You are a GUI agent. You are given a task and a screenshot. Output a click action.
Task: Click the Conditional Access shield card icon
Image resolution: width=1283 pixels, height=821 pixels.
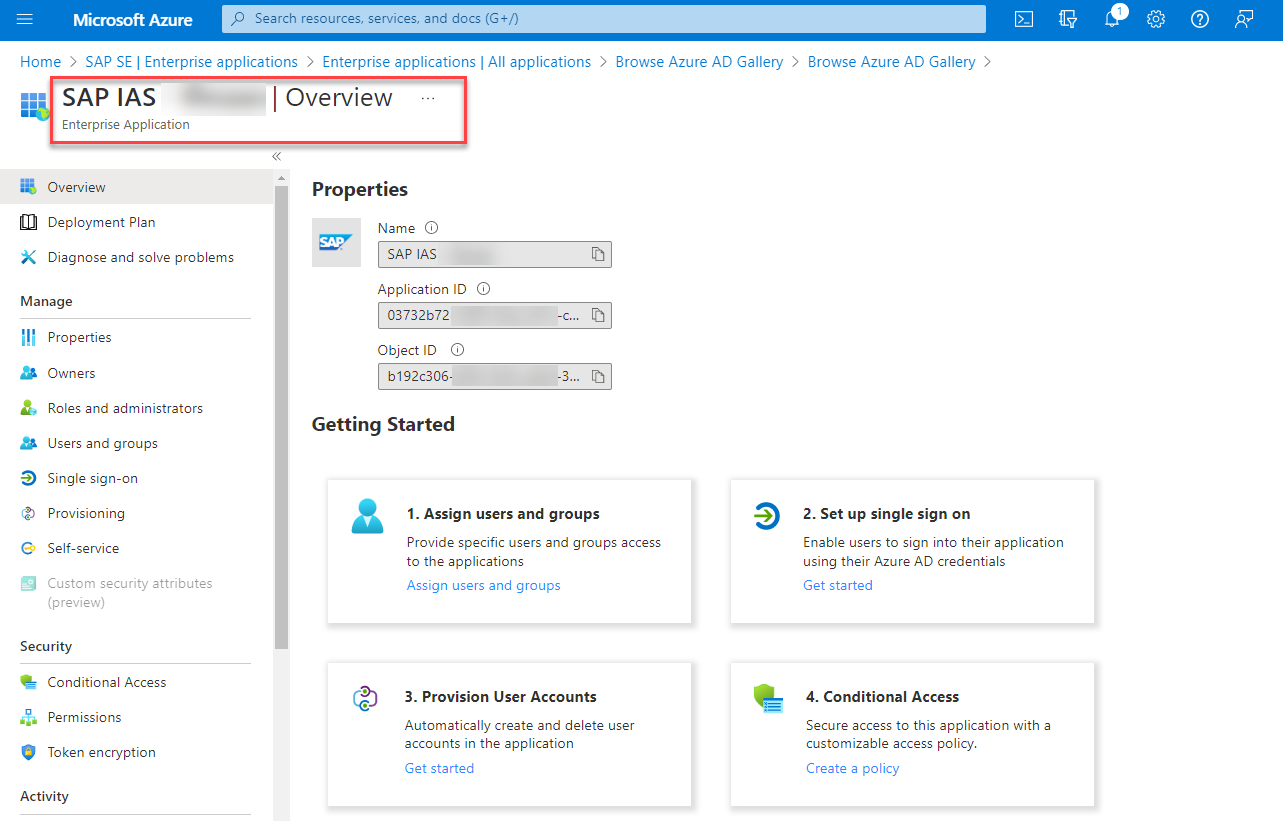768,699
